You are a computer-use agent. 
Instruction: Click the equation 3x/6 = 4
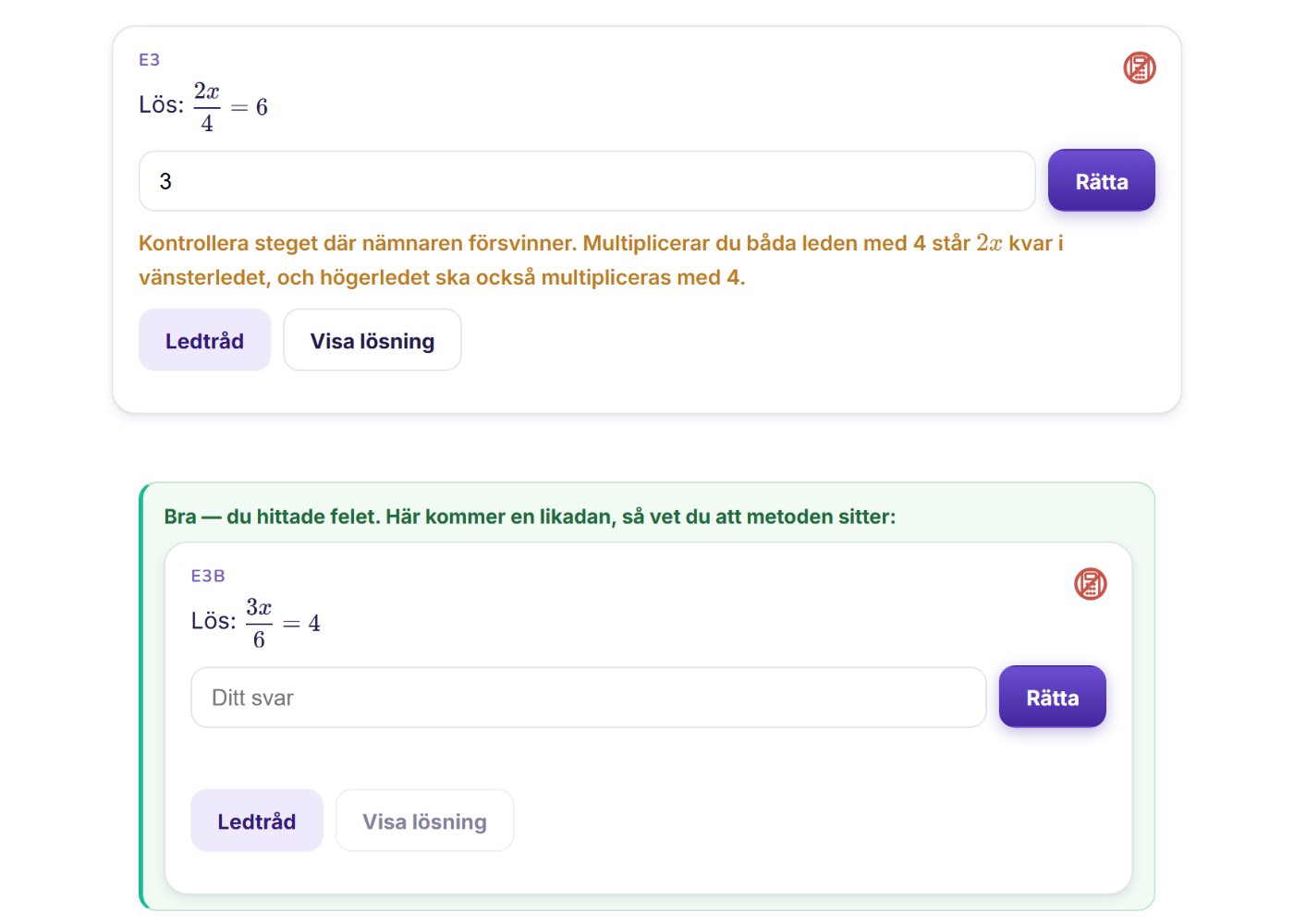(283, 624)
